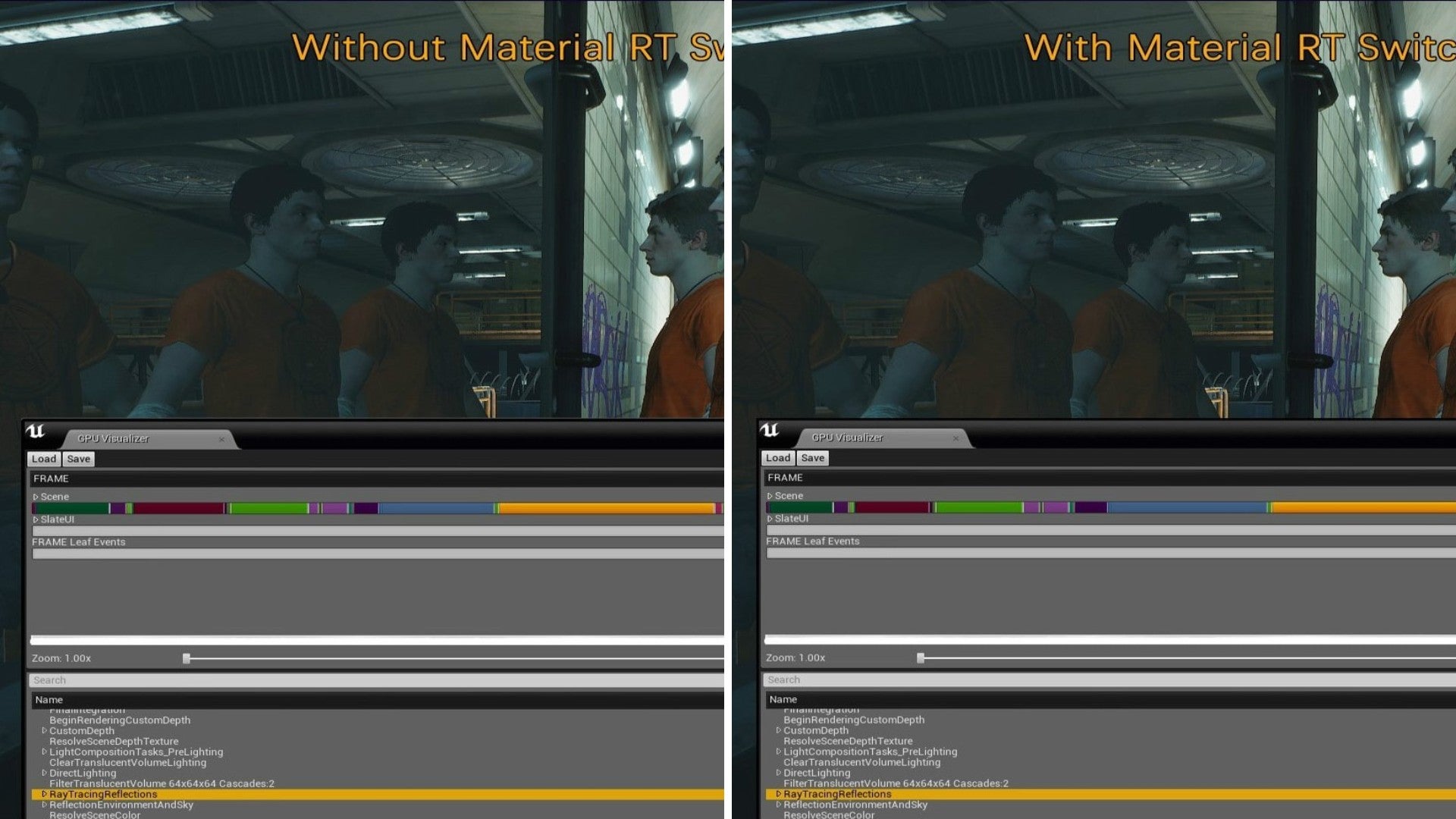
Task: Click FRAME Leaf Events bar in left panel
Action: [378, 554]
